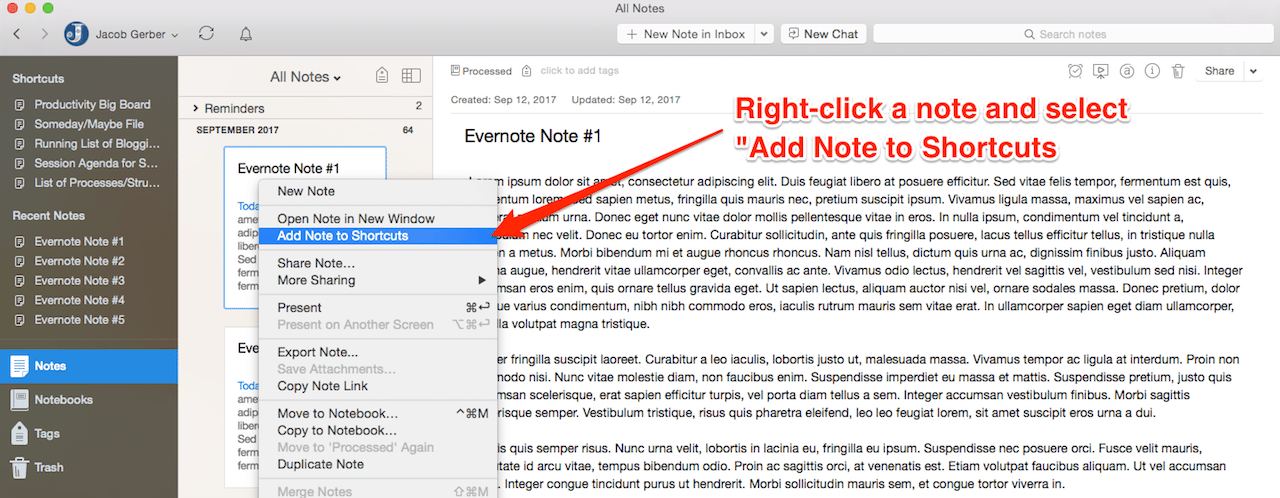Click the Updated: Sep 12, 2017 date

[x=626, y=100]
